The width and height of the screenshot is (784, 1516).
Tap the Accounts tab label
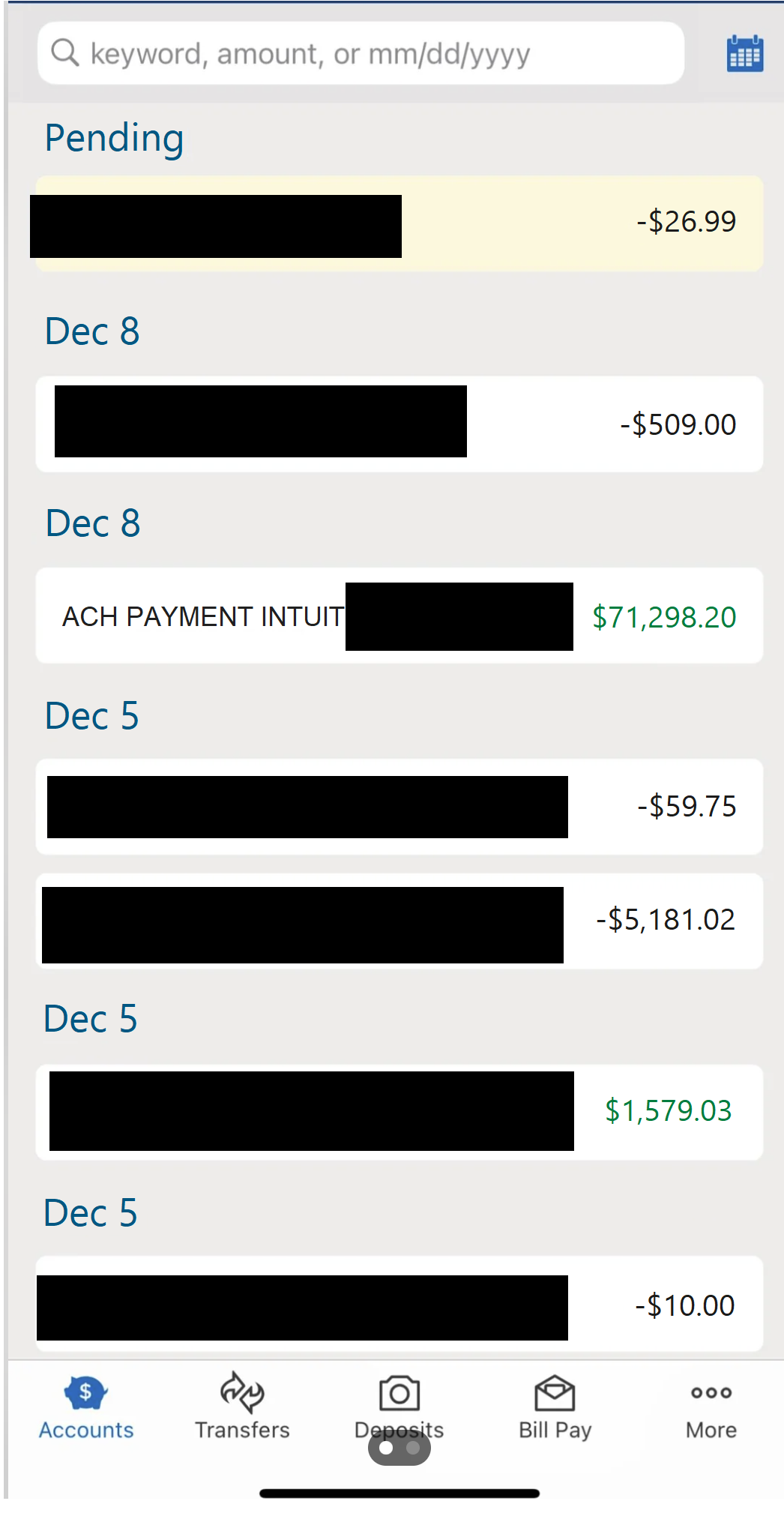(85, 1431)
